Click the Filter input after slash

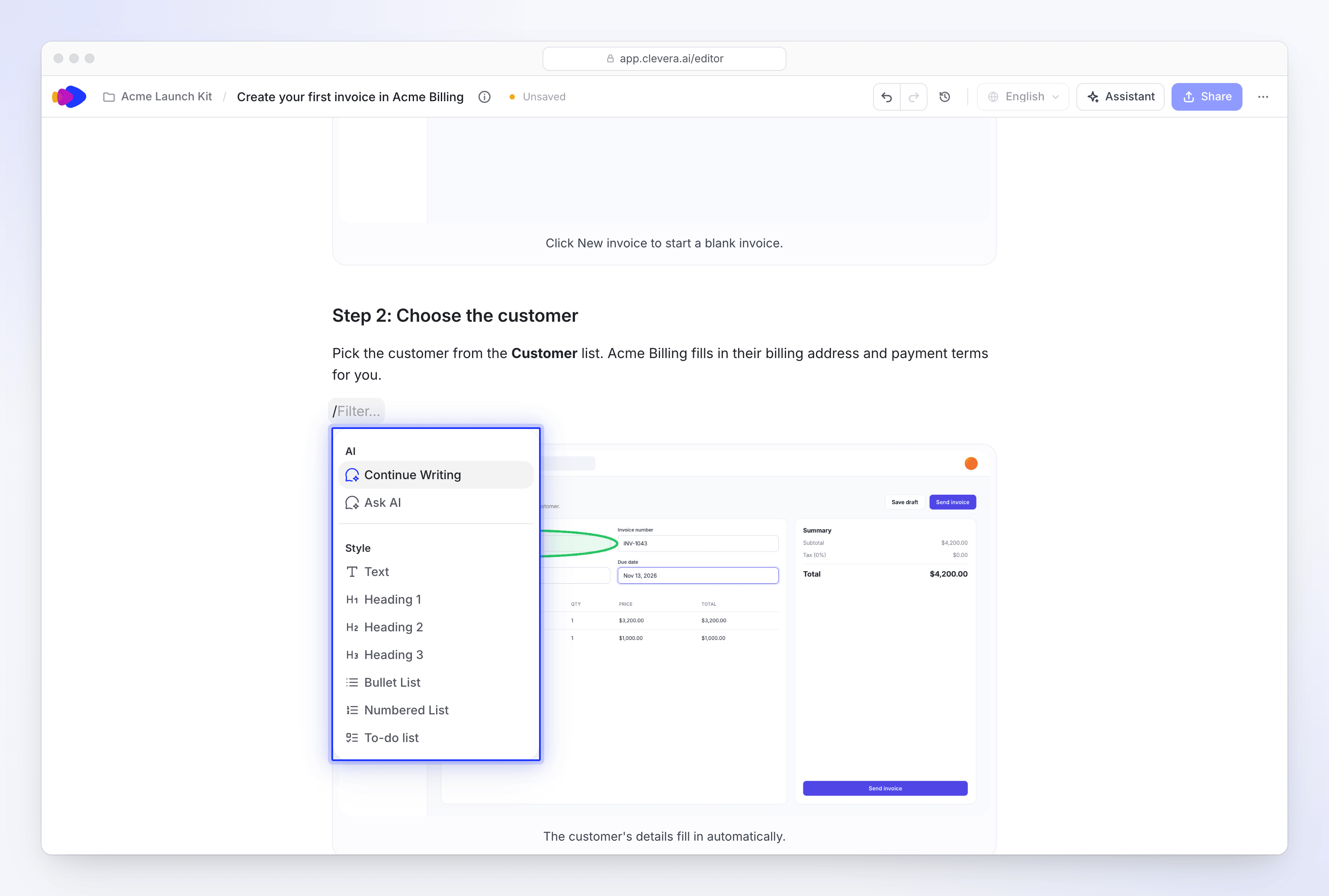(x=356, y=411)
